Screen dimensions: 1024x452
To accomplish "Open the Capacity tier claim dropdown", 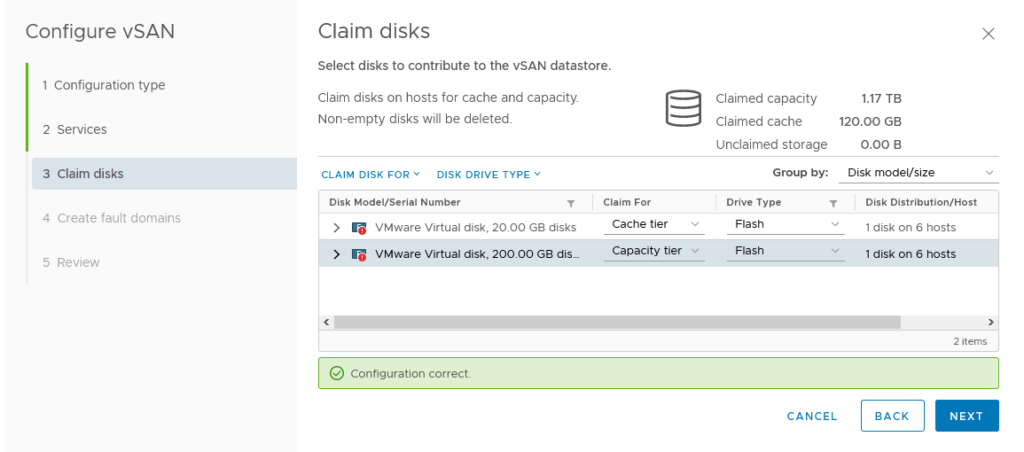I will (x=654, y=251).
